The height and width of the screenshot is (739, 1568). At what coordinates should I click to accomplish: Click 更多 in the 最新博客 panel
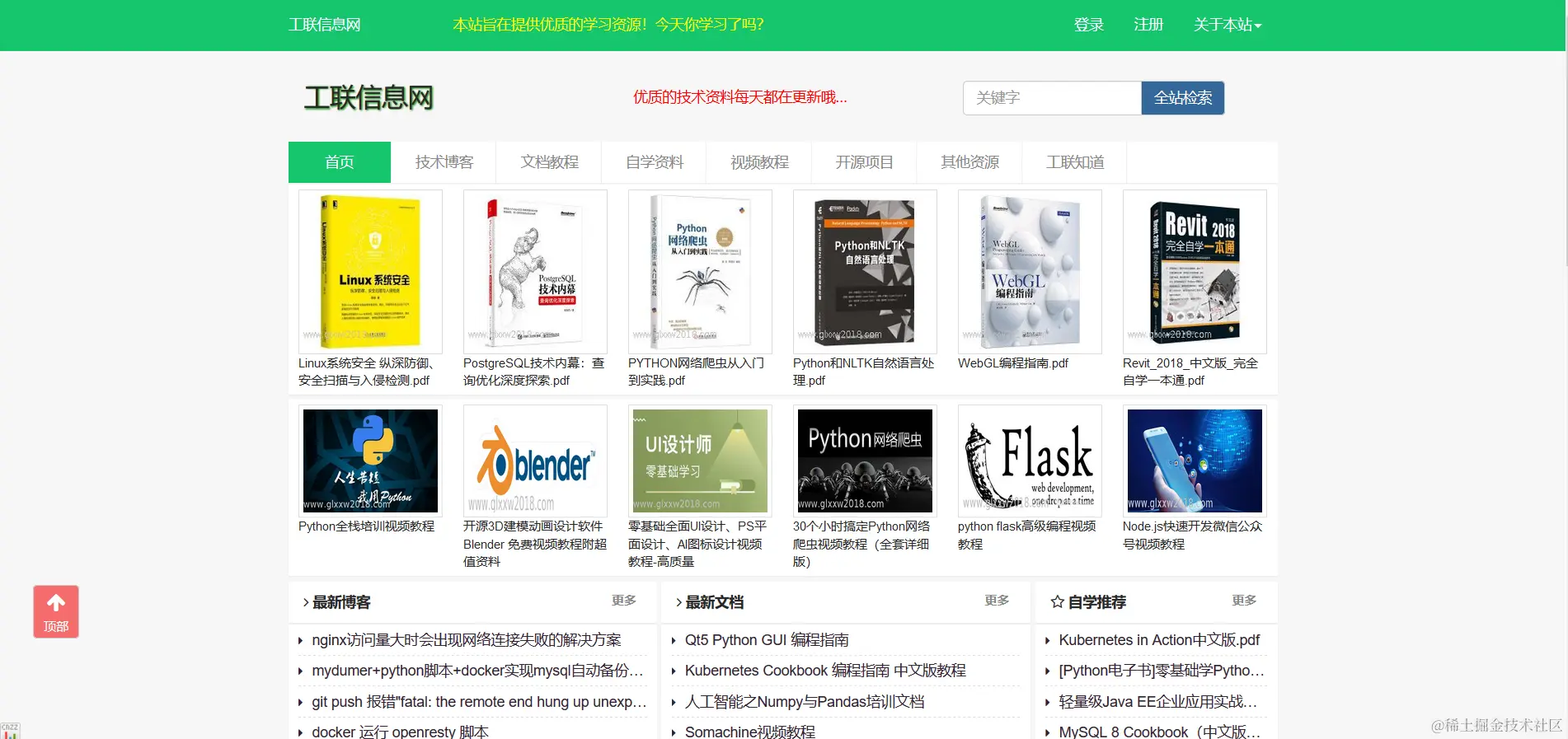624,601
